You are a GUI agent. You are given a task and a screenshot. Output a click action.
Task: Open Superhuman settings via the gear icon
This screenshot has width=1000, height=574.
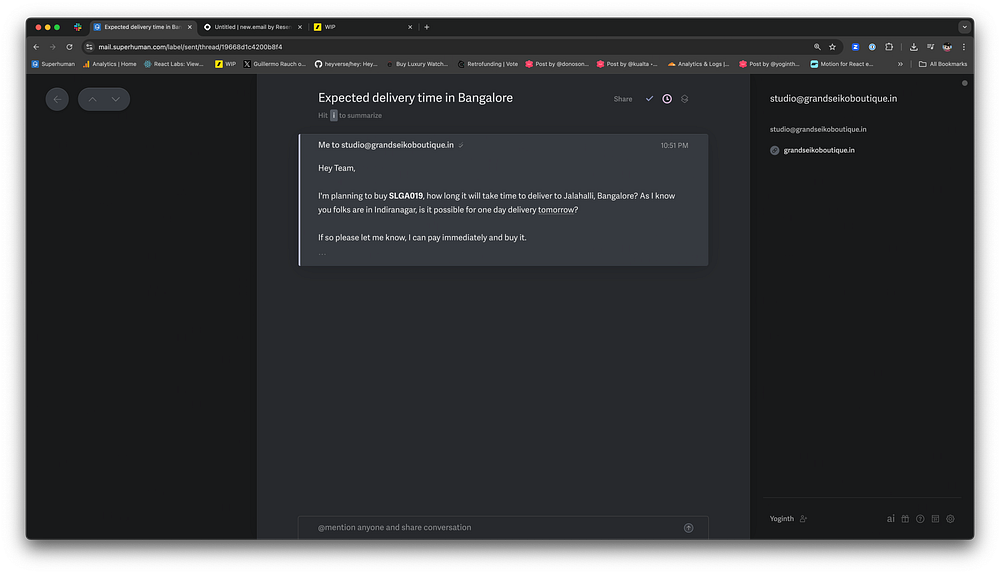951,519
